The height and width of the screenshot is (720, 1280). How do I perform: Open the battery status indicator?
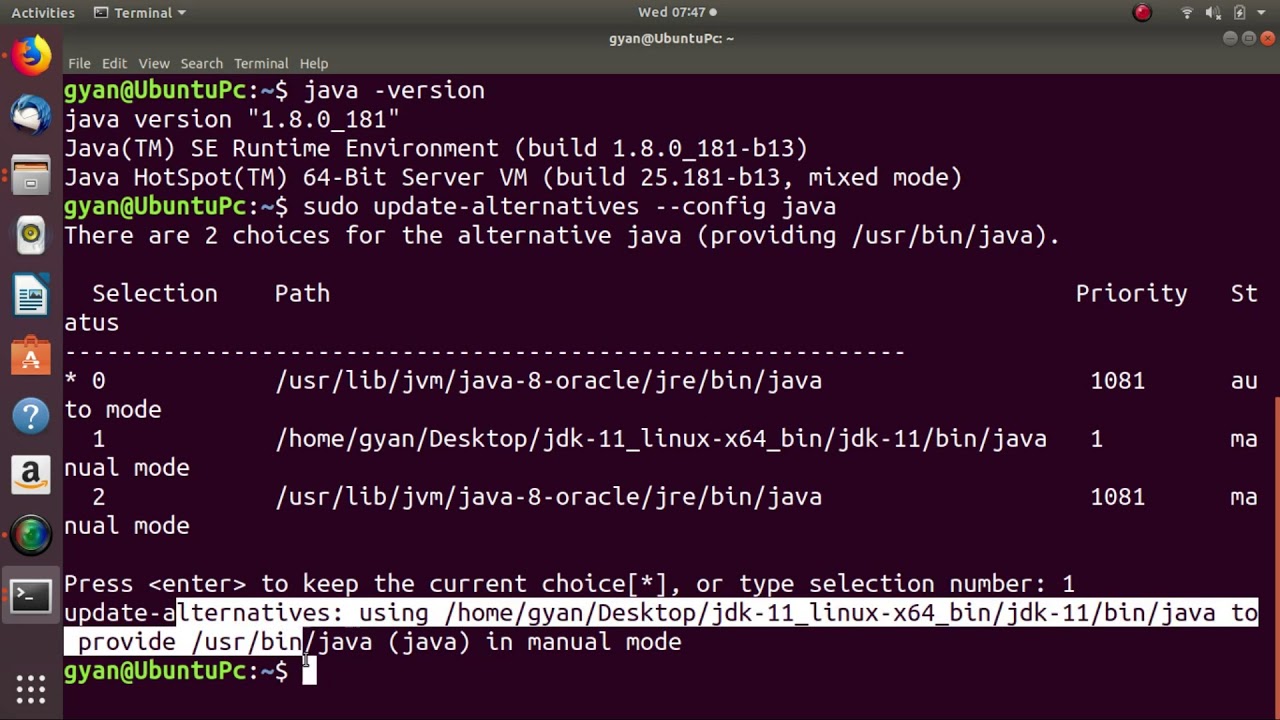coord(1240,13)
